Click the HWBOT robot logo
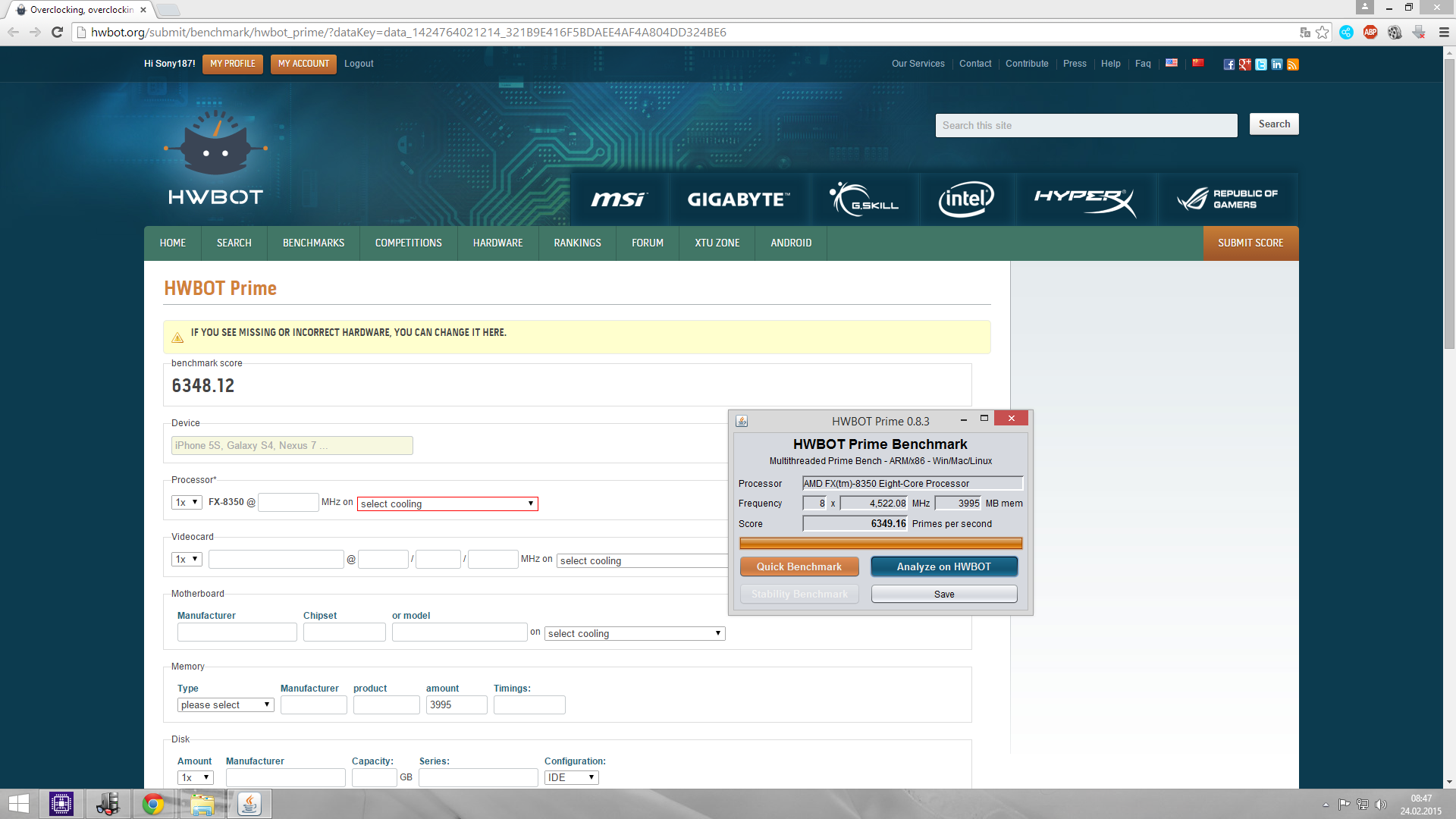Screen dimensions: 1456x819 coord(216,158)
